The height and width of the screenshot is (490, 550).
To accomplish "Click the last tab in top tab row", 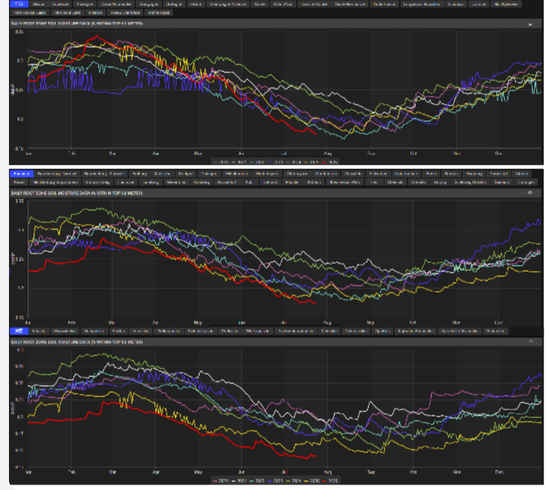I will coord(505,4).
